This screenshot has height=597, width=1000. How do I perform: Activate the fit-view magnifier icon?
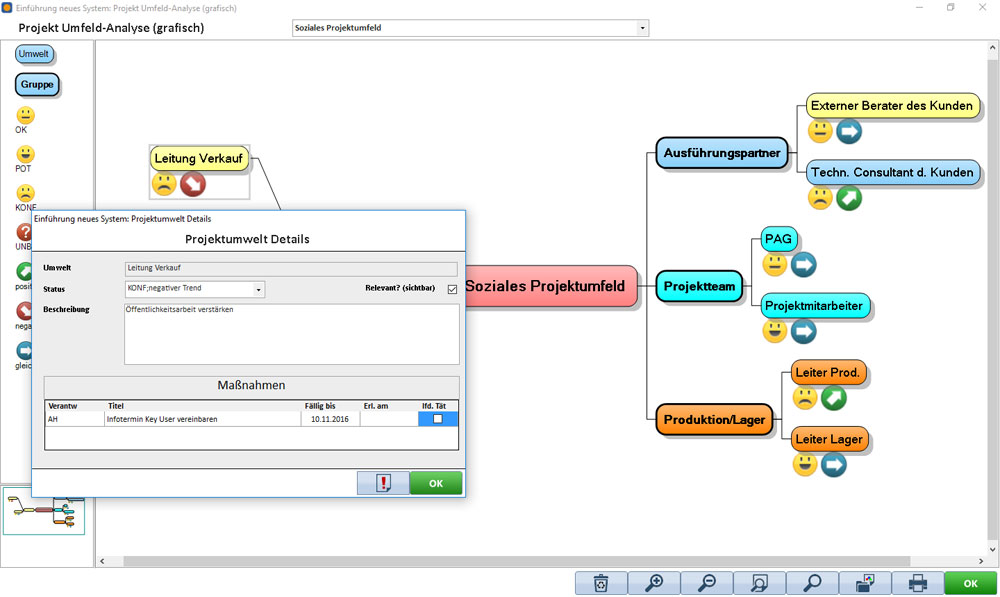point(760,582)
